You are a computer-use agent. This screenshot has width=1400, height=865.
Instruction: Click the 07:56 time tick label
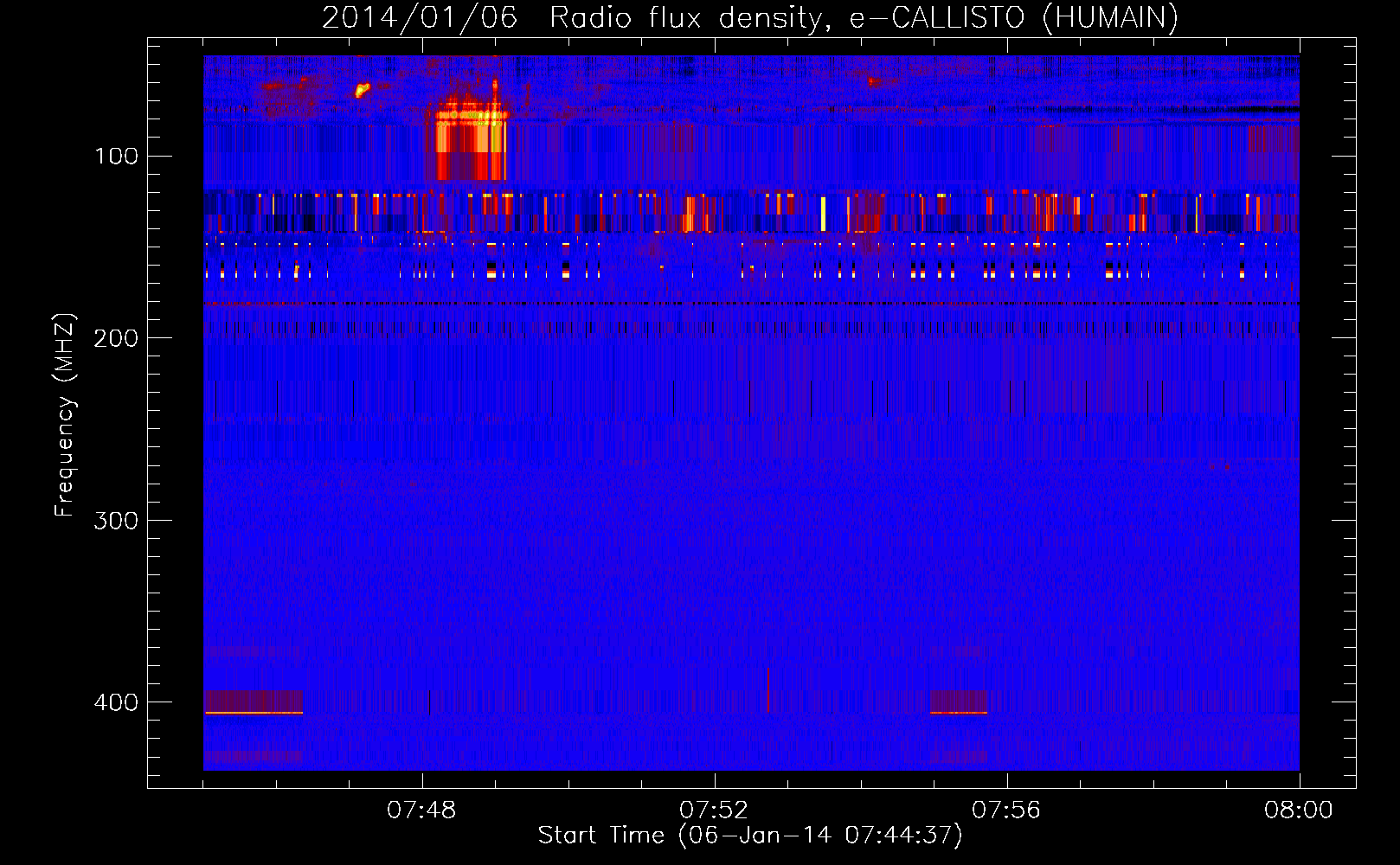[x=1006, y=811]
